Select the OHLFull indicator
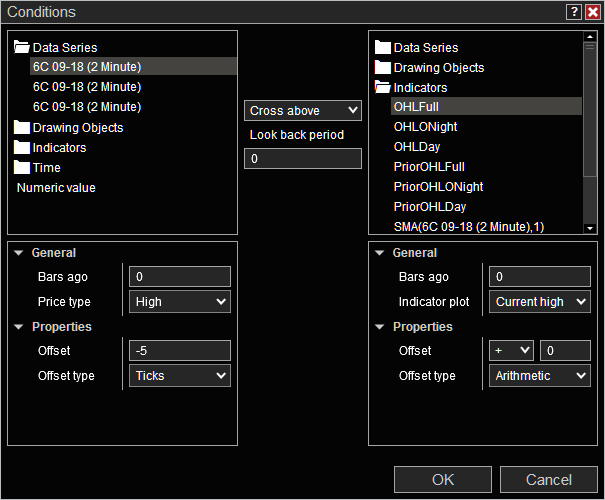 point(486,106)
